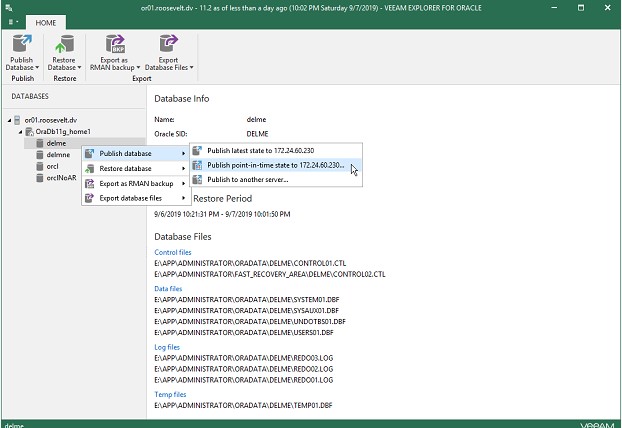The image size is (622, 428).
Task: Select the delmne database in the tree
Action: pyautogui.click(x=58, y=155)
